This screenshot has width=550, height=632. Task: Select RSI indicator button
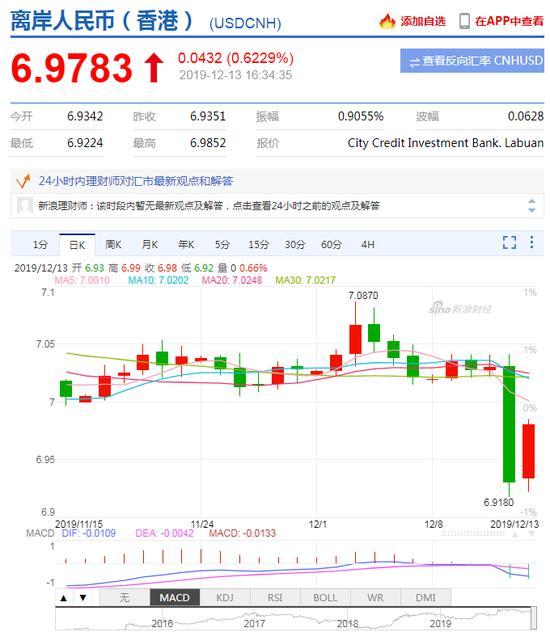(x=275, y=598)
